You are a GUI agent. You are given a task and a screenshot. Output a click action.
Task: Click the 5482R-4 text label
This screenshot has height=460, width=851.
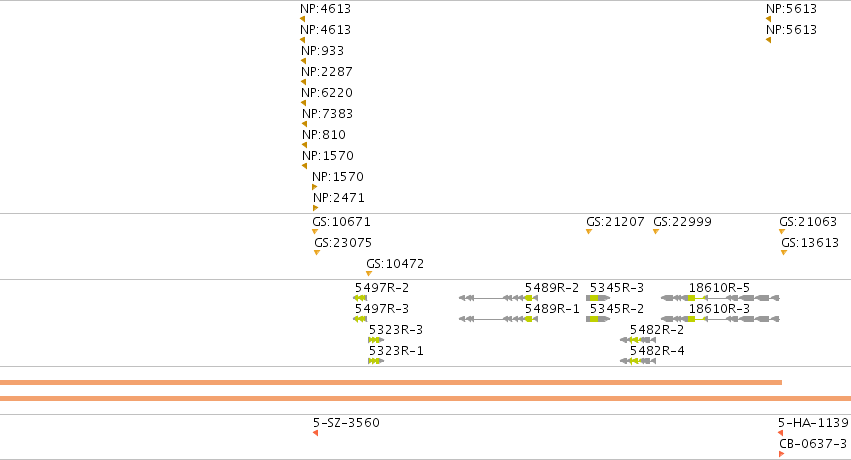point(657,351)
